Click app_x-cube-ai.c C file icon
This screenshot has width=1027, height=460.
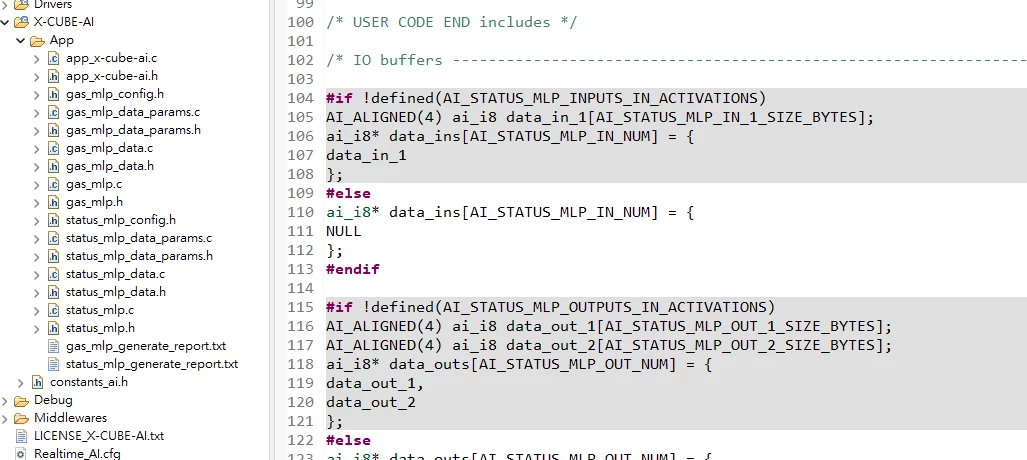(54, 58)
